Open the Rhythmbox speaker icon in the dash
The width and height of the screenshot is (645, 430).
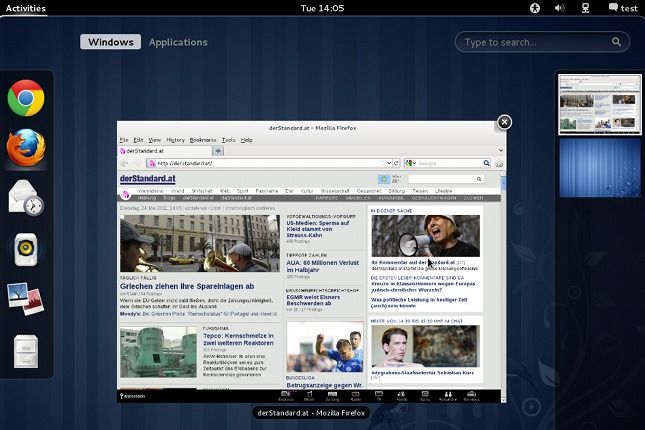pyautogui.click(x=26, y=249)
